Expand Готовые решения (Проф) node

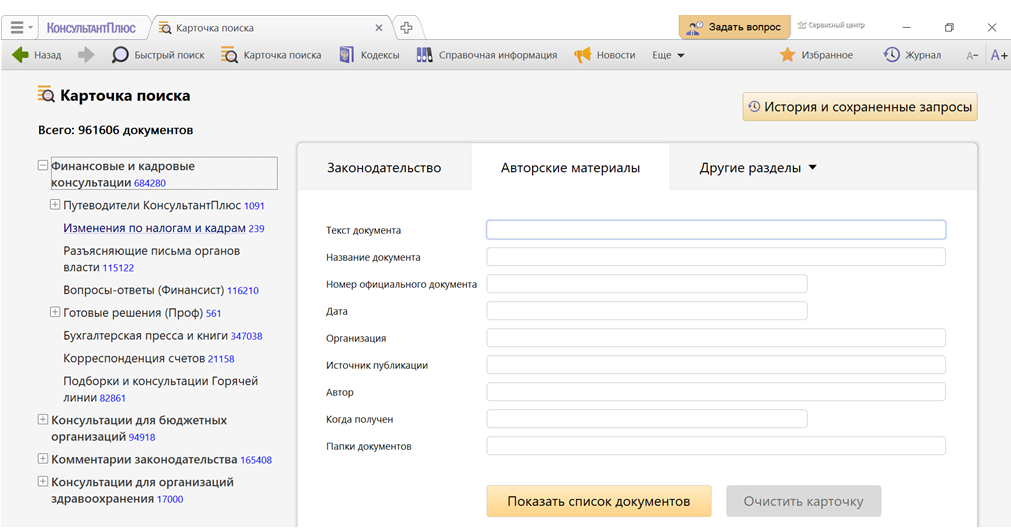click(55, 312)
